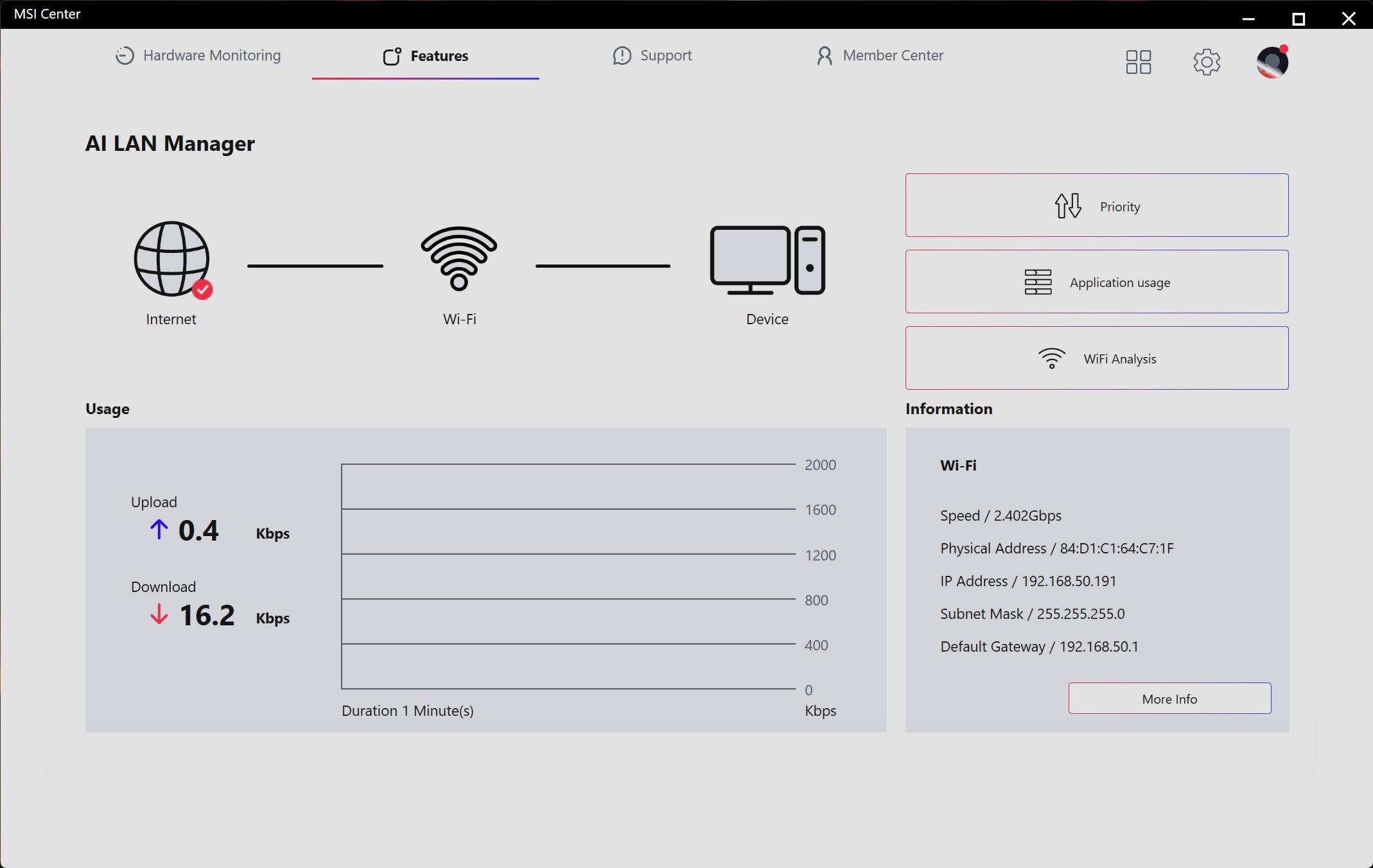This screenshot has height=868, width=1373.
Task: Click the Member Center person icon
Action: click(x=825, y=56)
